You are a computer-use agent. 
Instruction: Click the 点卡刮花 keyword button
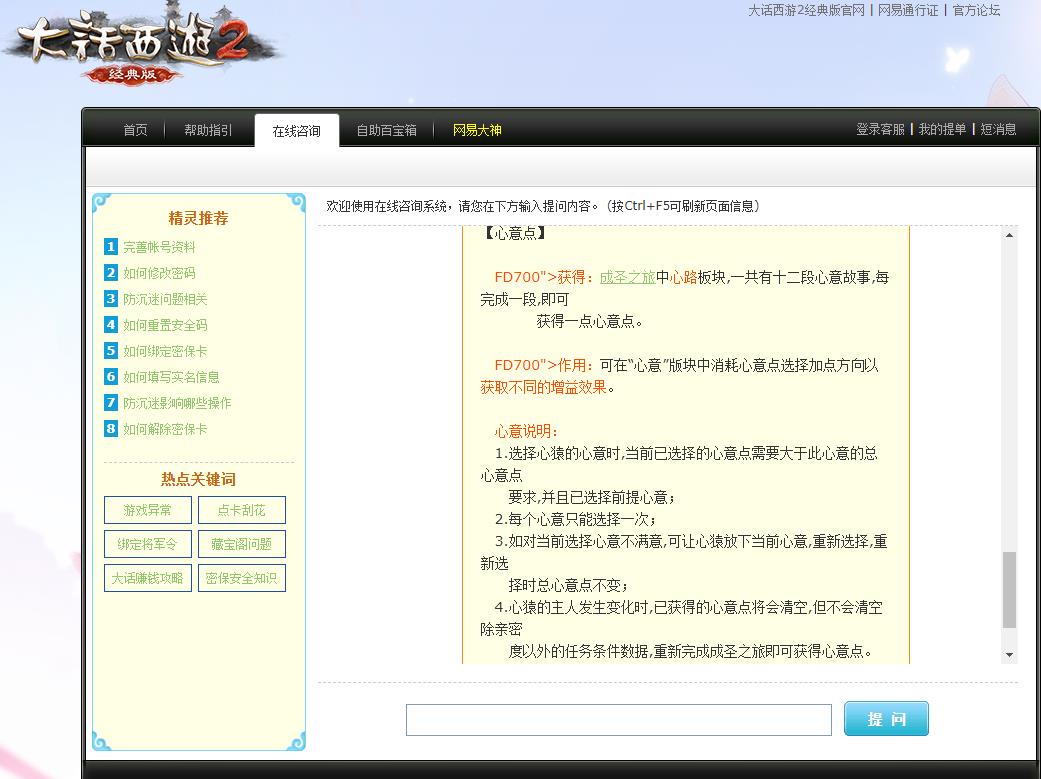(x=242, y=510)
